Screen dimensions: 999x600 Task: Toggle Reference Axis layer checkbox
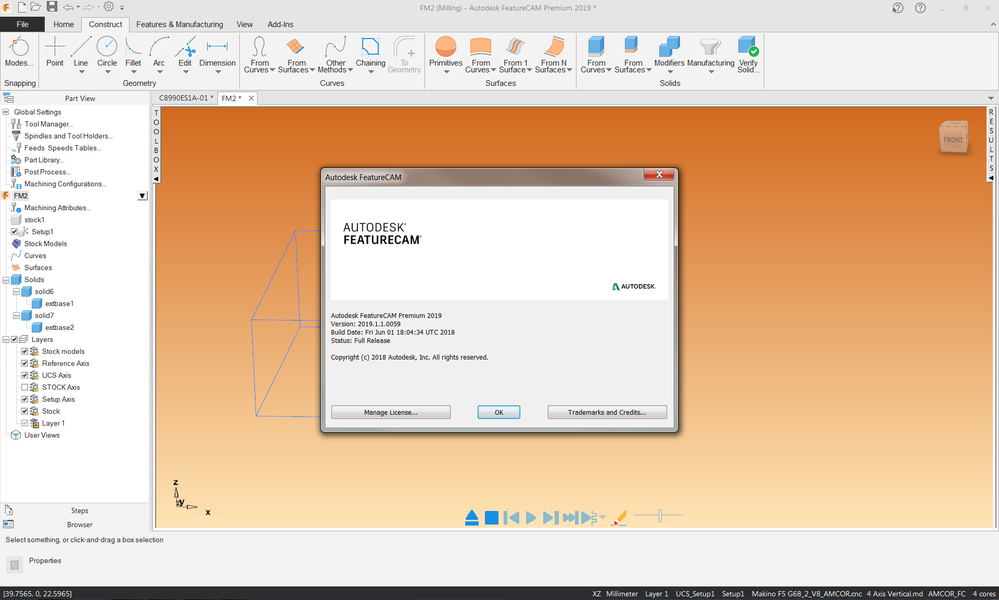(25, 364)
